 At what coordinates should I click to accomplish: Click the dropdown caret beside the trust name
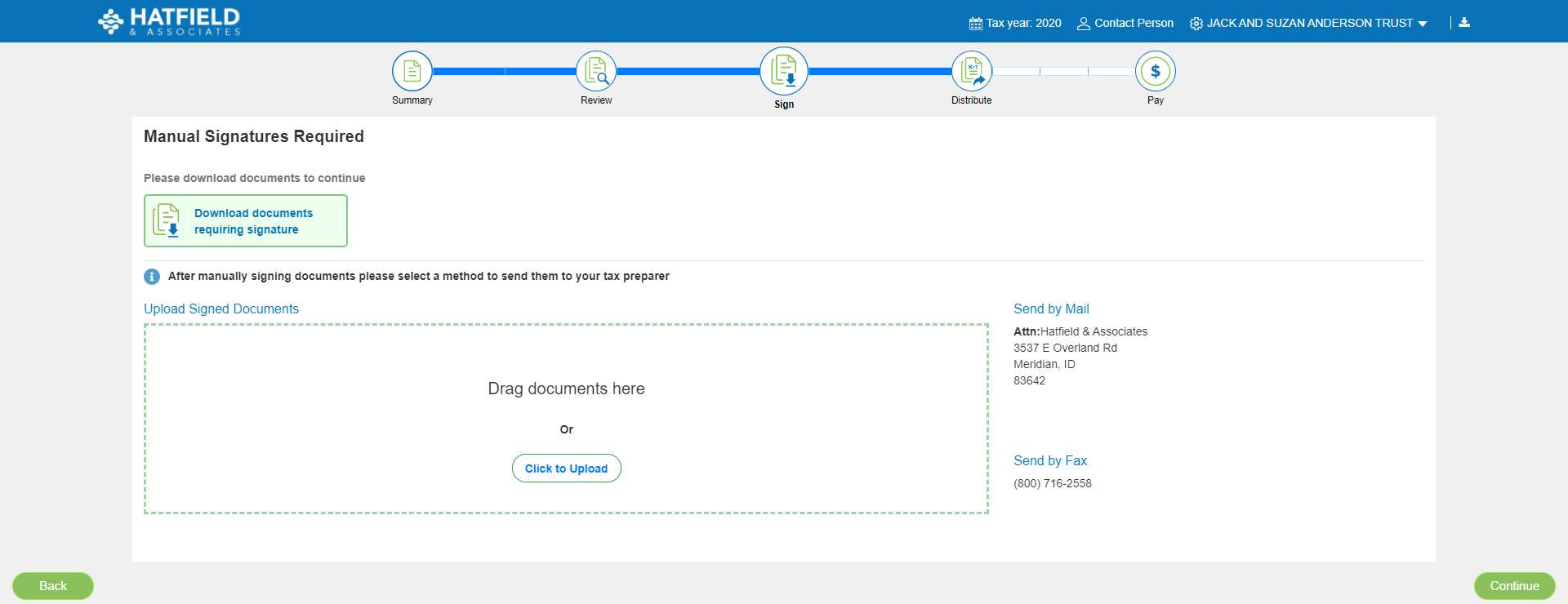tap(1423, 24)
